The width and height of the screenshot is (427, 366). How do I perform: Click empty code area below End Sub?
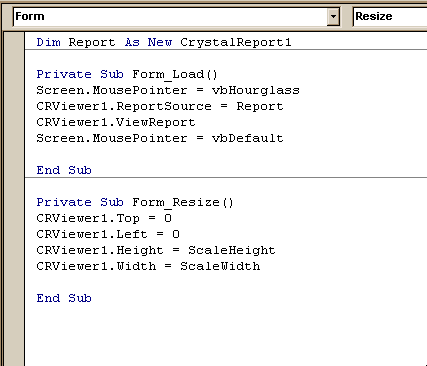tap(226, 335)
